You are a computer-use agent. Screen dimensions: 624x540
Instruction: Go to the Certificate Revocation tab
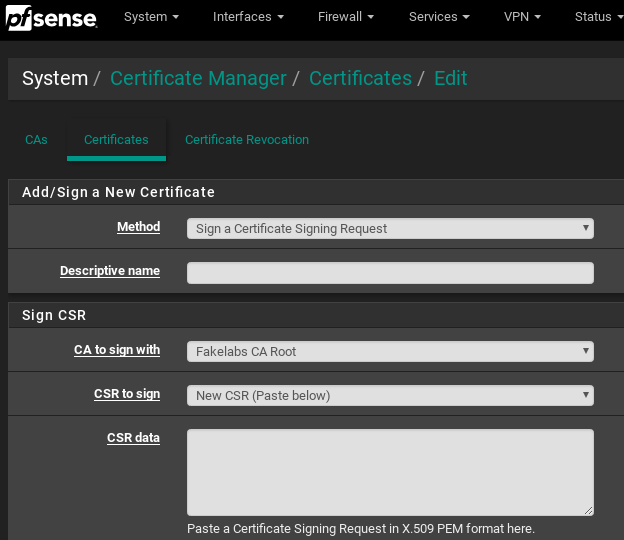(x=247, y=140)
